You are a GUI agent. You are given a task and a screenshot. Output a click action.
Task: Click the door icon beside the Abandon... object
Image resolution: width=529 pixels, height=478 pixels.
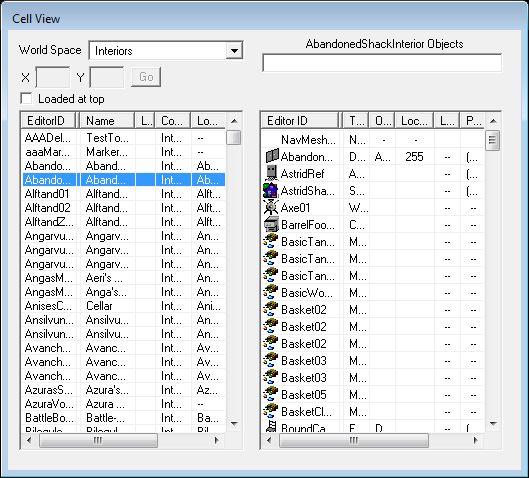(x=272, y=156)
